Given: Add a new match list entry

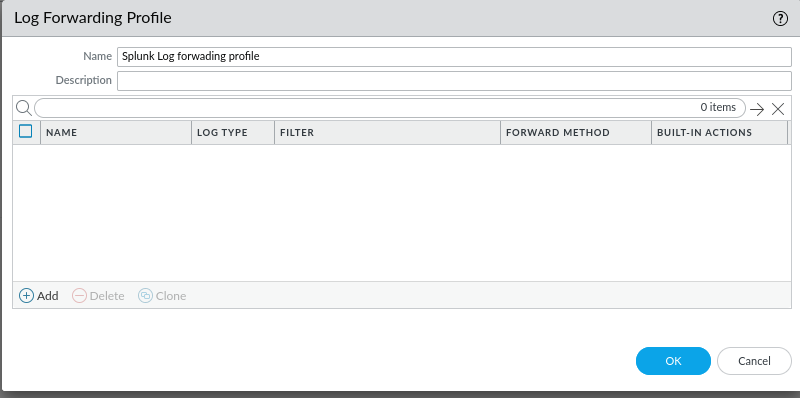Looking at the screenshot, I should 39,295.
